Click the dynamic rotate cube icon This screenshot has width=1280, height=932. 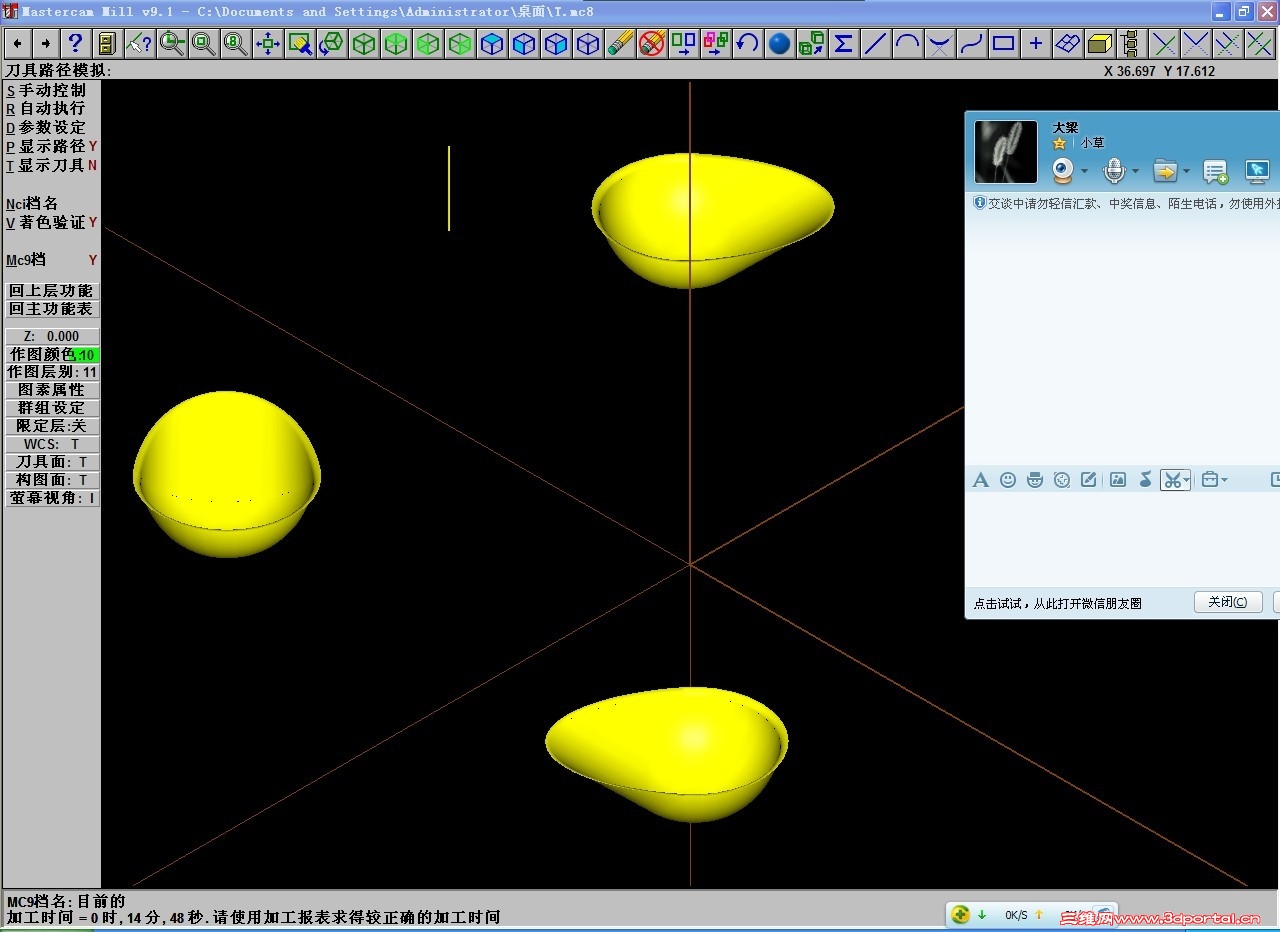point(332,43)
